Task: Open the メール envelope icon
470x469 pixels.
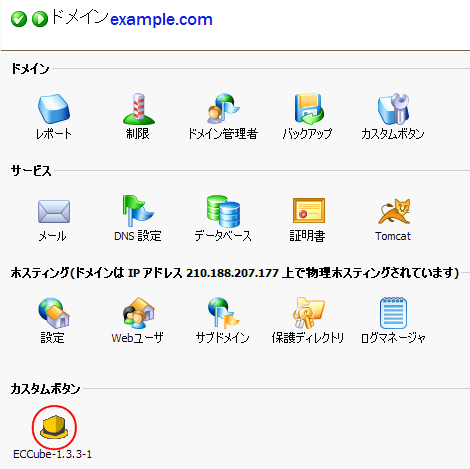Action: click(54, 211)
